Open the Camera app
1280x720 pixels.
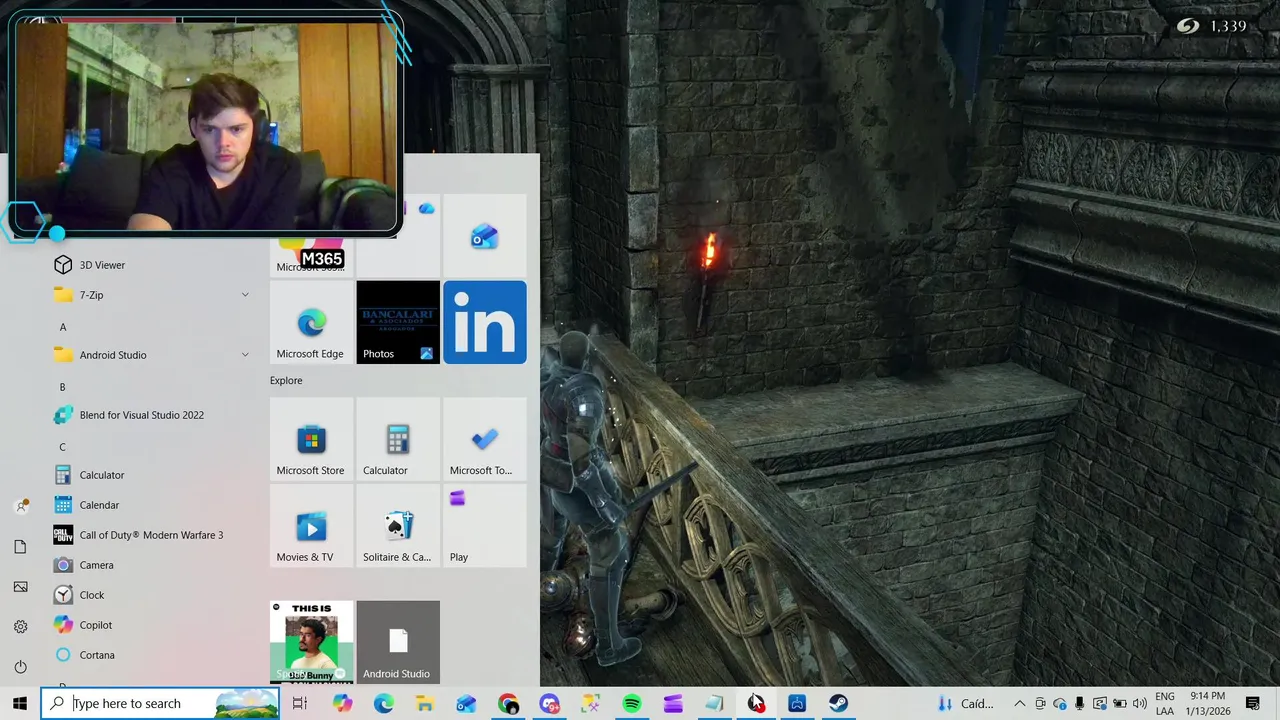point(150,565)
